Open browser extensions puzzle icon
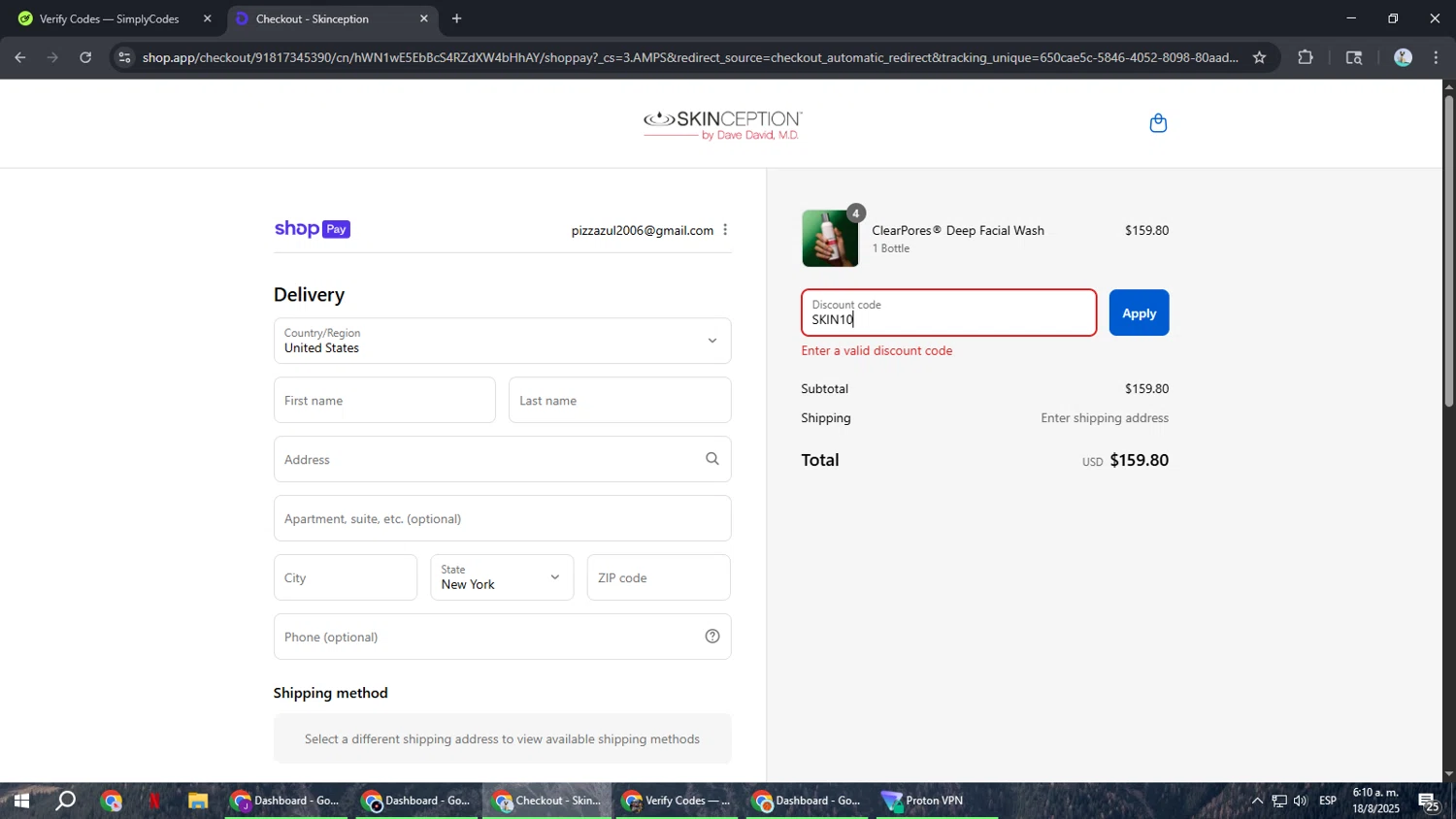Screen dimensions: 1456x819 (x=1306, y=57)
